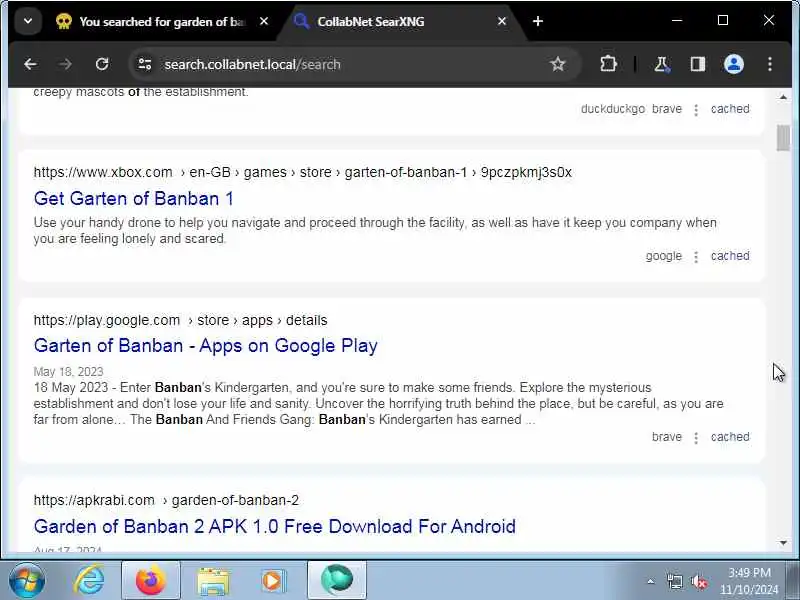Open Windows Explorer folder in taskbar
Screen dimensions: 800x600
pos(213,581)
